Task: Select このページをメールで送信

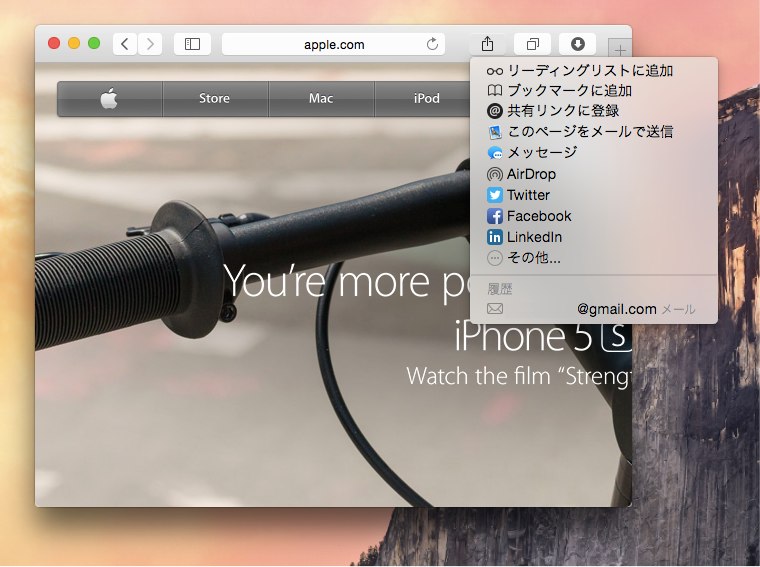Action: (594, 132)
